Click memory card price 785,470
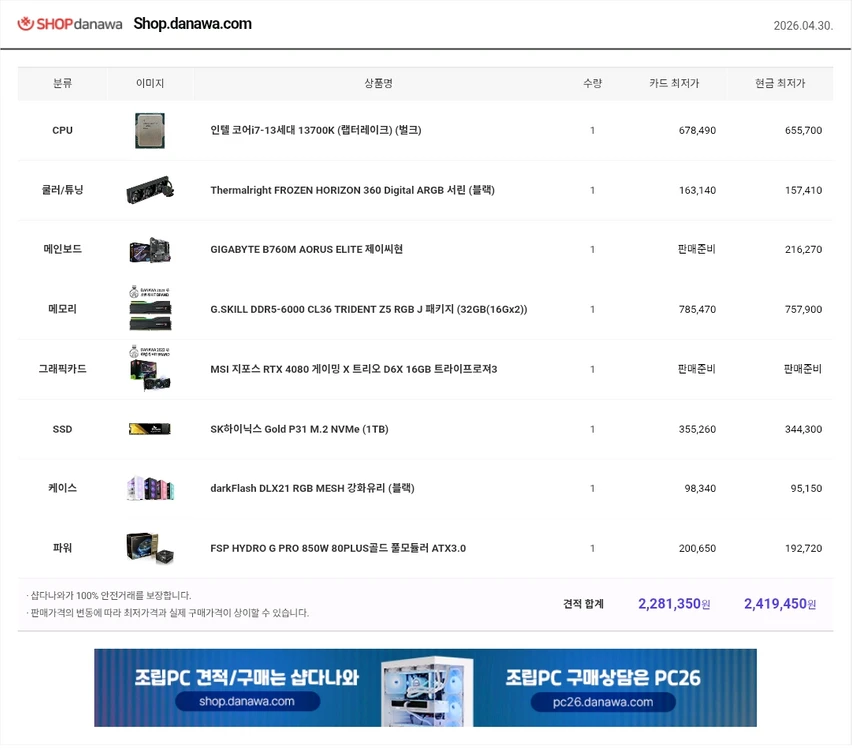Viewport: 852px width, 750px height. (697, 309)
